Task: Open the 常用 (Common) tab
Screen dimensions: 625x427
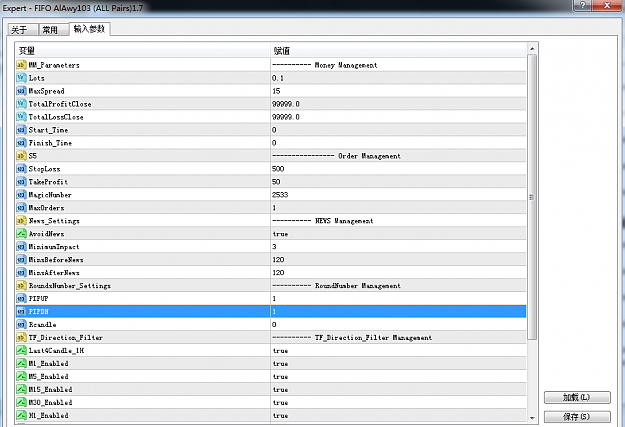Action: pos(53,30)
